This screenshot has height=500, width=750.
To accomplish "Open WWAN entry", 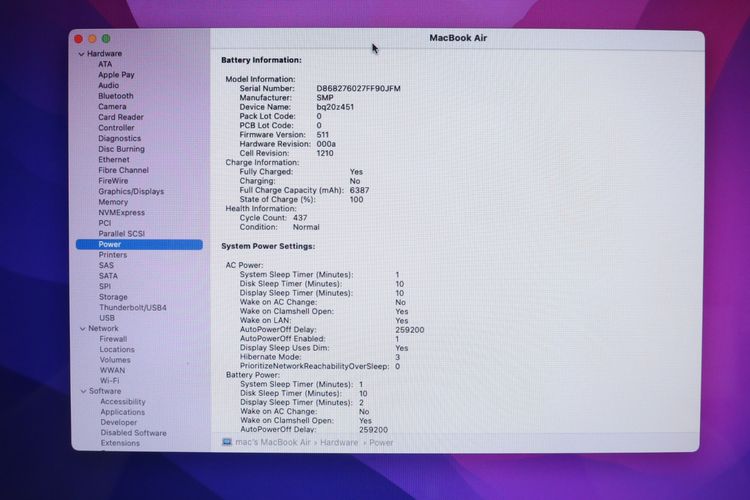I will point(112,370).
